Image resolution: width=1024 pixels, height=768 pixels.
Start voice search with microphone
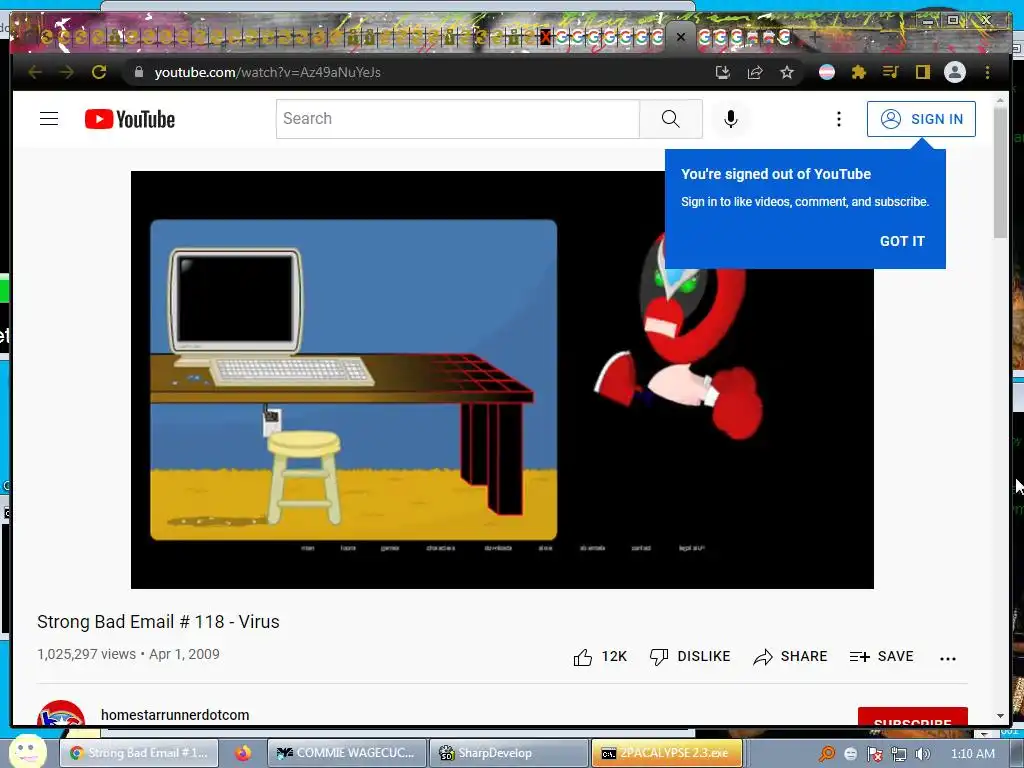coord(731,119)
